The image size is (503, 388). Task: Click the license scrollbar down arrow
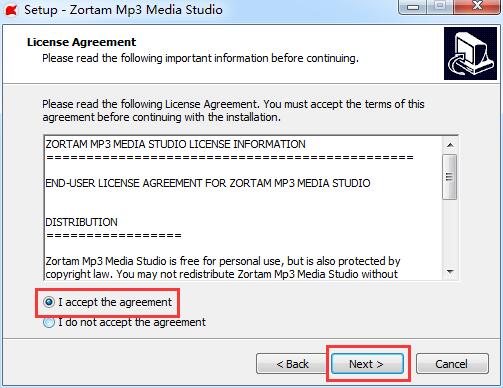click(450, 272)
